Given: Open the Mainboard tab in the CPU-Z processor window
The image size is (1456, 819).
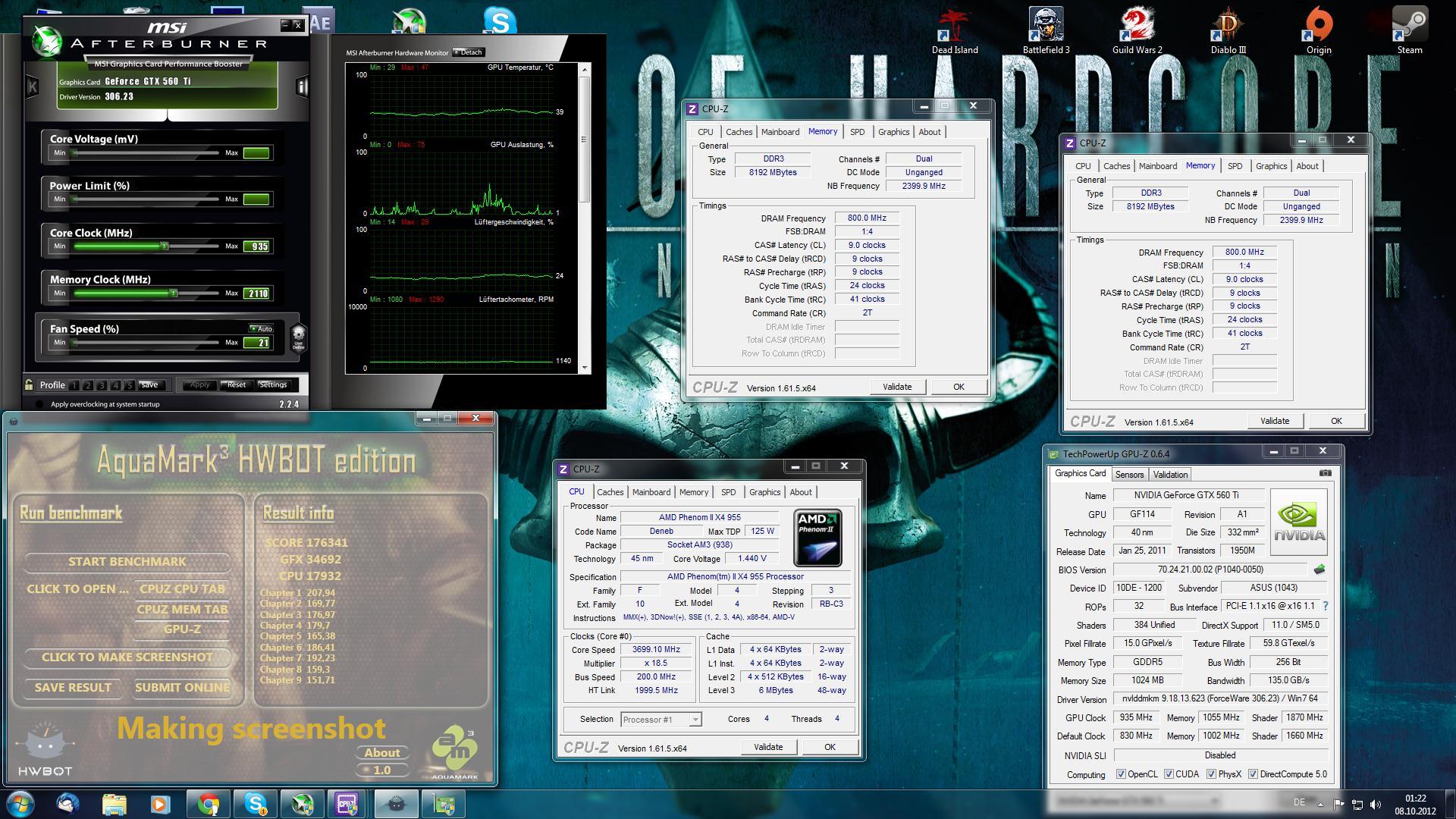Looking at the screenshot, I should pos(651,492).
